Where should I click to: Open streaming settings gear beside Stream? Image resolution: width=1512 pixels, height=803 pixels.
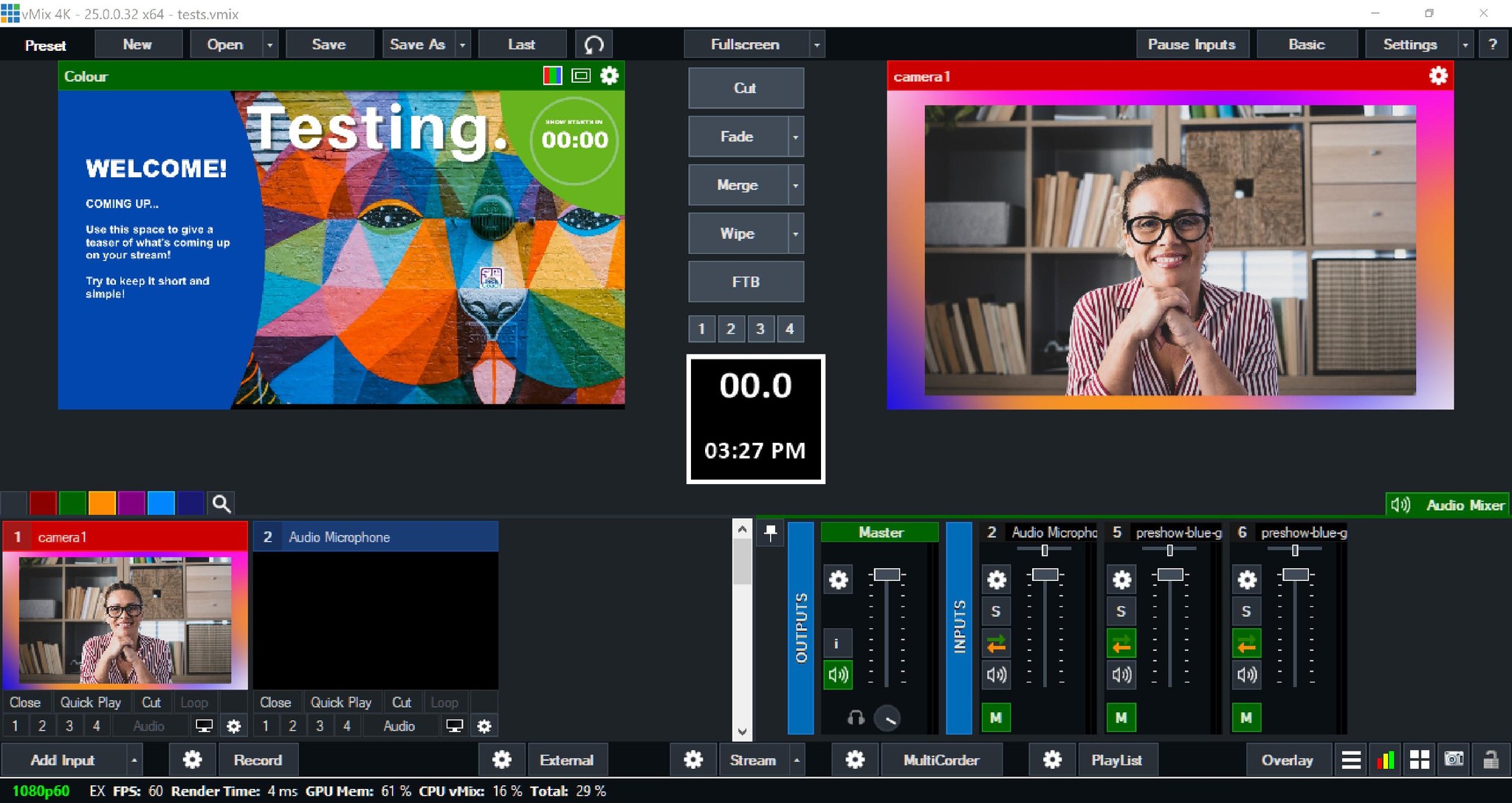tap(693, 759)
